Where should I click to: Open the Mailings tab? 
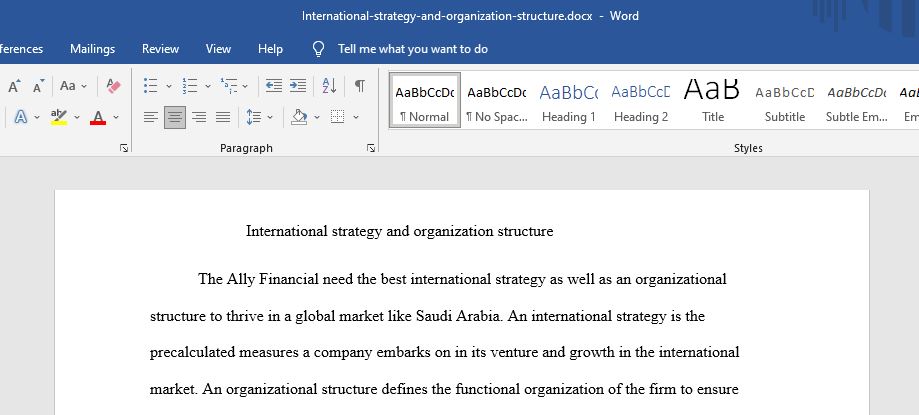point(93,49)
